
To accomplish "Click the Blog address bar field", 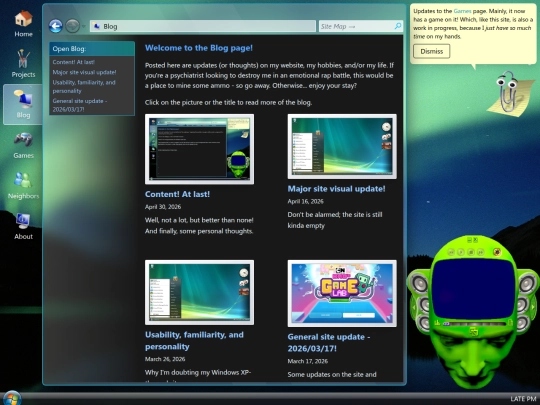I will [203, 26].
